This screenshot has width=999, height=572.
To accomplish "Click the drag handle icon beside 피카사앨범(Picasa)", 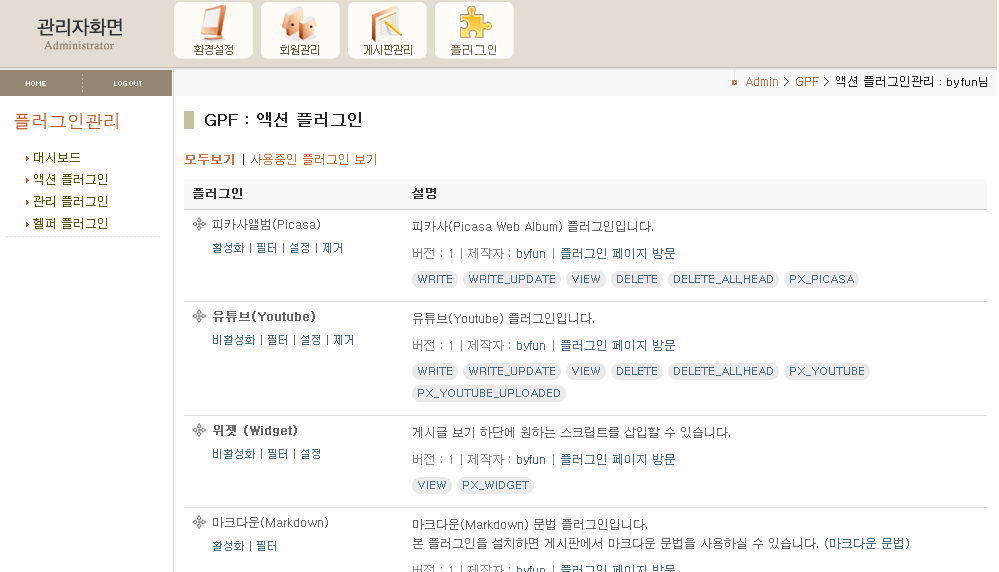I will click(x=199, y=224).
